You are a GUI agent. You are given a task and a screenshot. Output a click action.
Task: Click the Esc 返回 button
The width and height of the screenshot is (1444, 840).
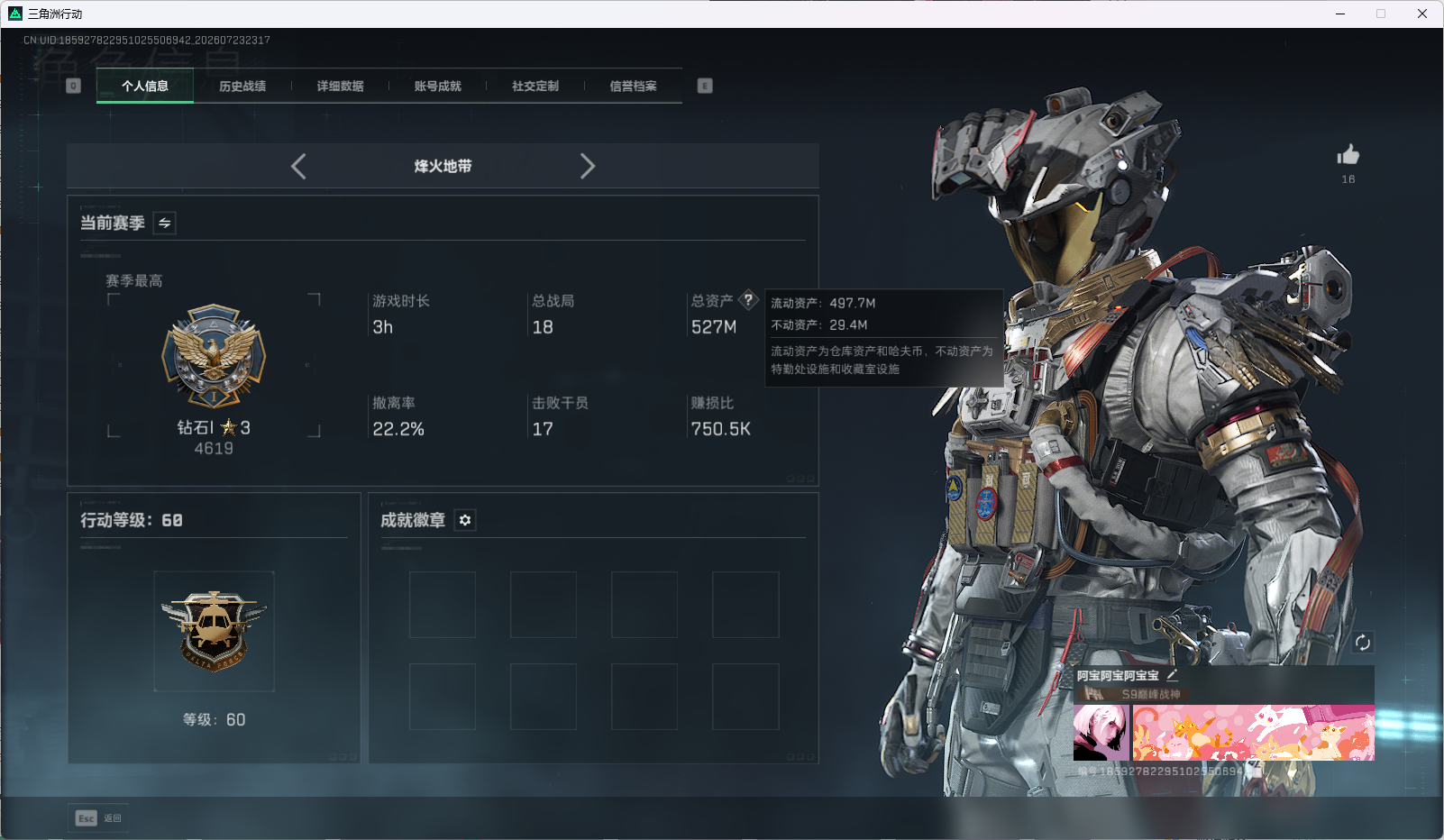(98, 817)
